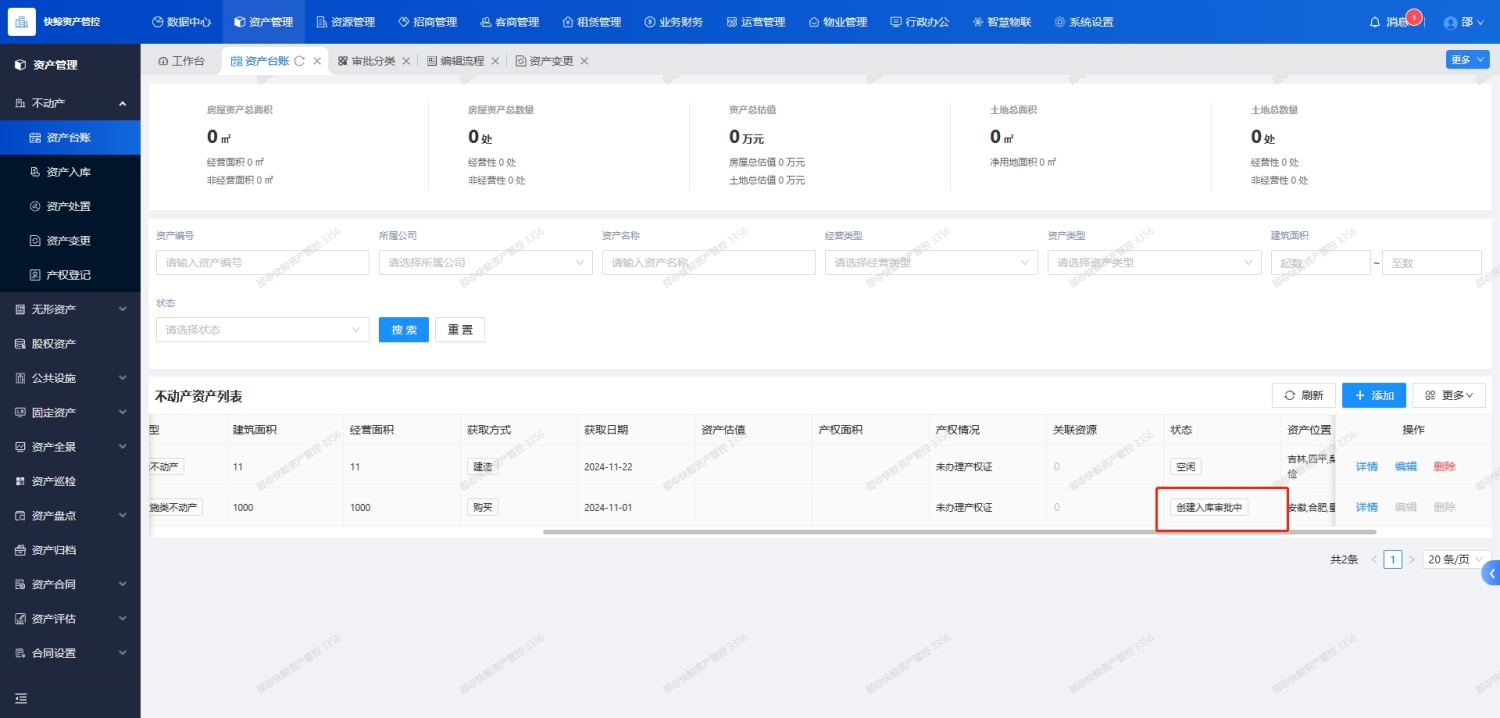Open the 资源管理 module
The width and height of the screenshot is (1500, 718).
point(345,22)
